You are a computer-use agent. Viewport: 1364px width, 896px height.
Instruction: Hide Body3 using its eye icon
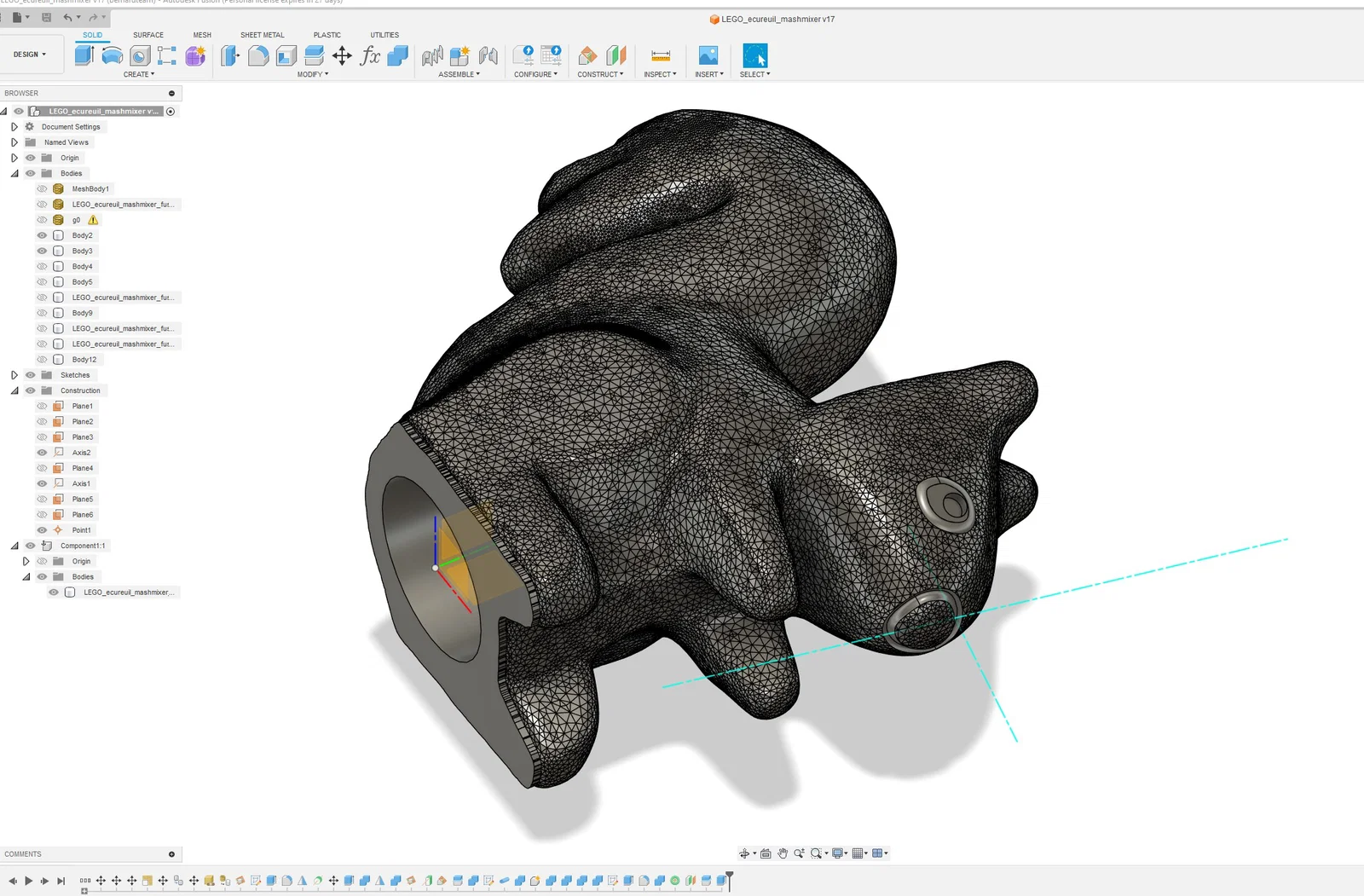coord(42,251)
